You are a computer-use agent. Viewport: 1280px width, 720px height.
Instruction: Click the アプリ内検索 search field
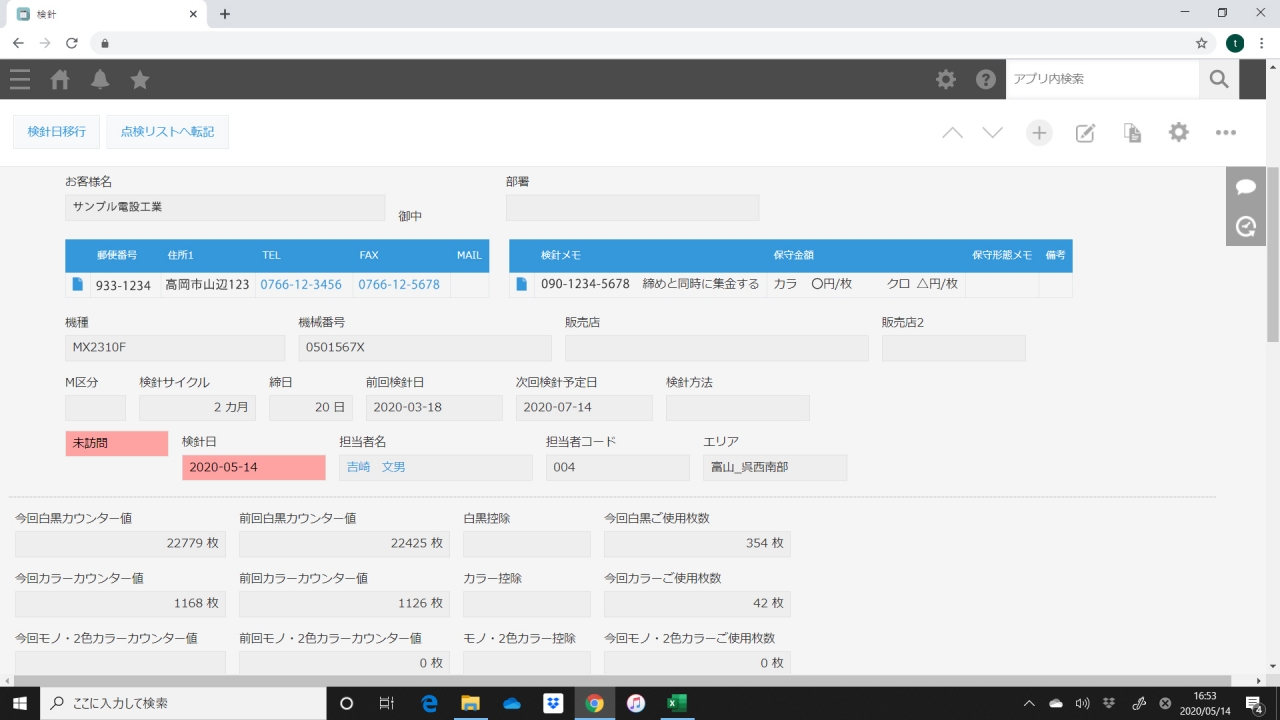[x=1102, y=79]
